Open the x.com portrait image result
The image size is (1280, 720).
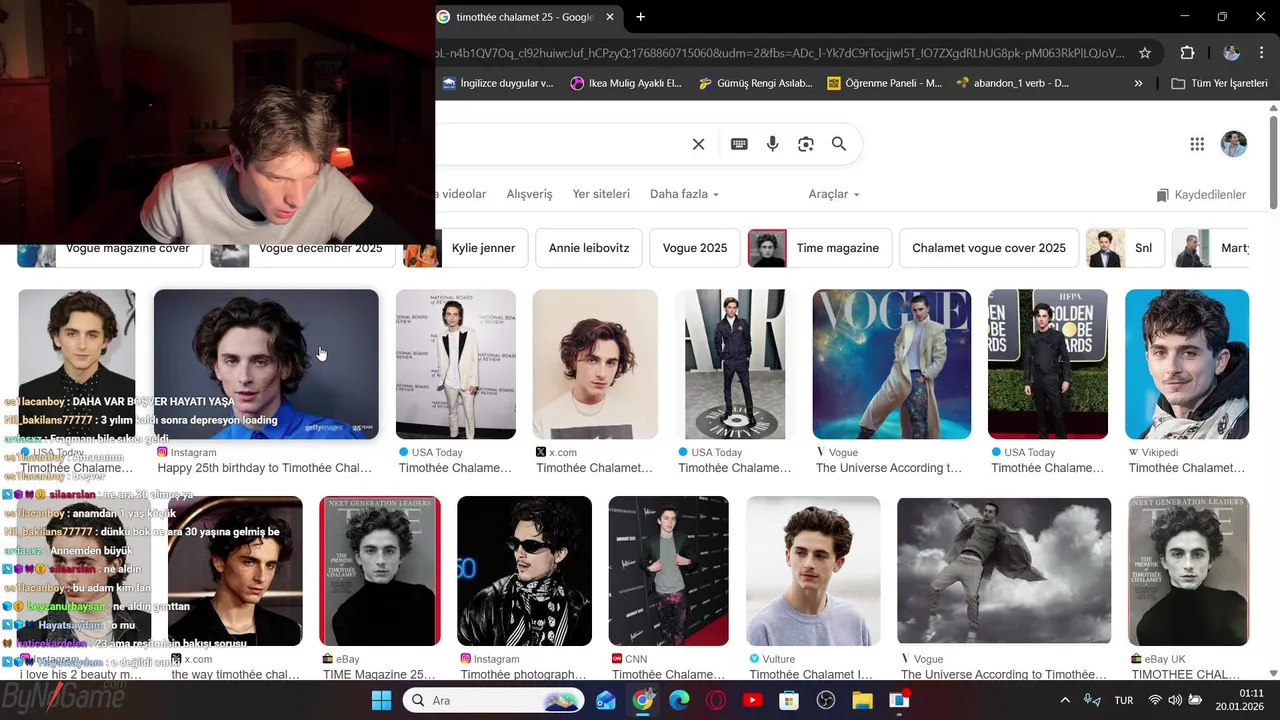[595, 364]
